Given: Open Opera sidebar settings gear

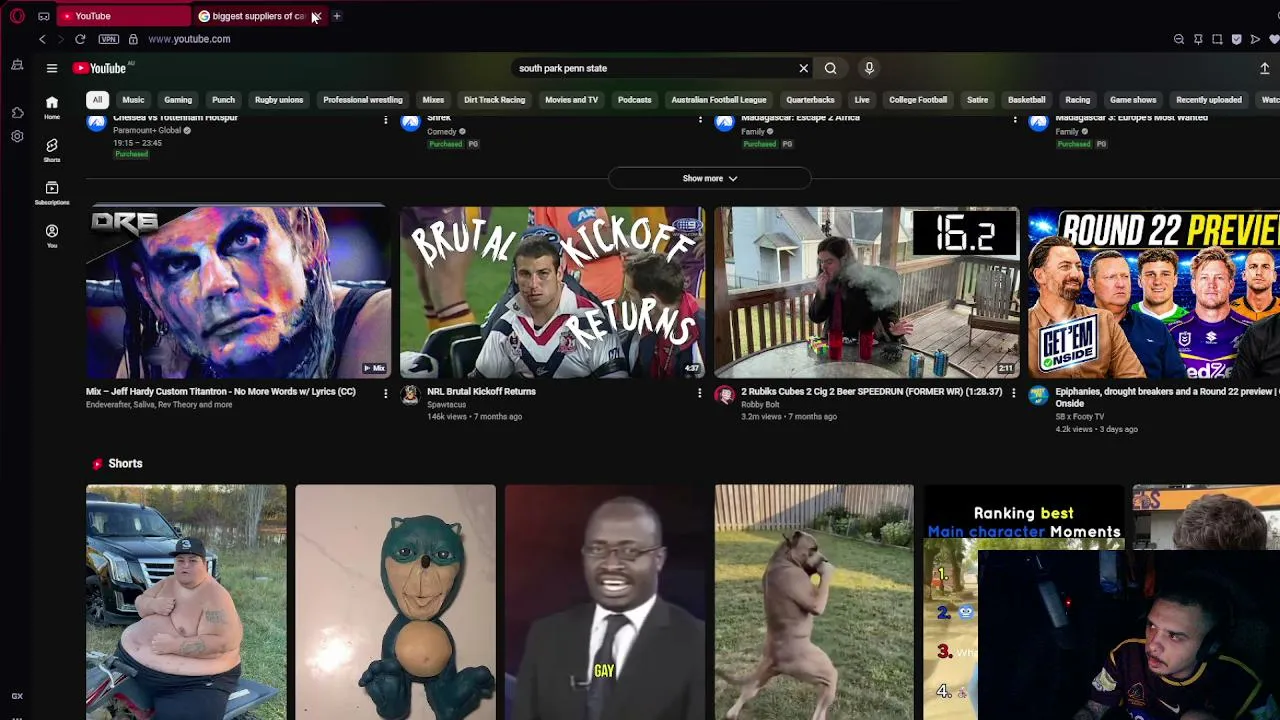Looking at the screenshot, I should click(17, 136).
